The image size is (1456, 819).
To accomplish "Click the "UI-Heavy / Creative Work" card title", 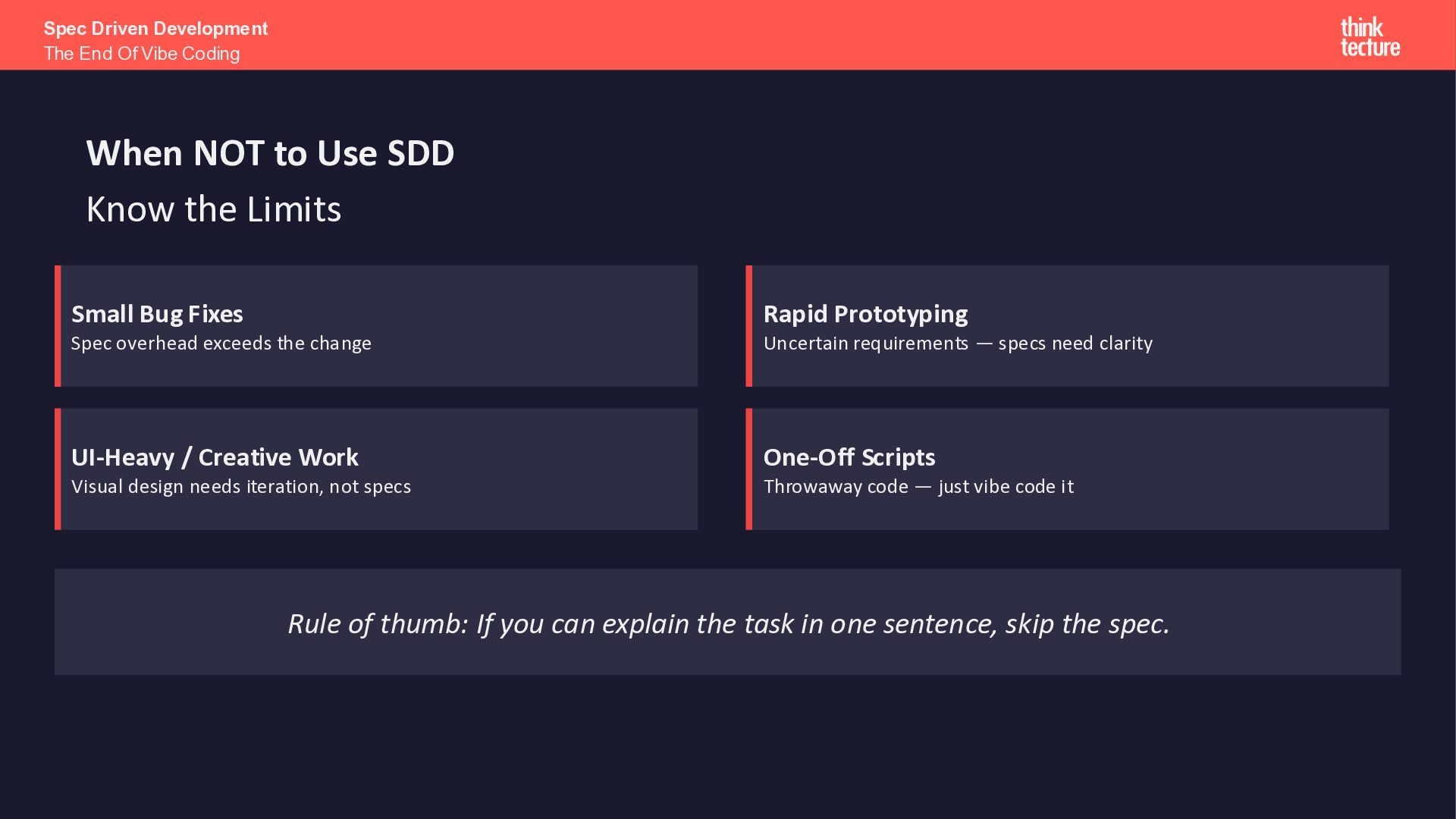I will click(215, 457).
